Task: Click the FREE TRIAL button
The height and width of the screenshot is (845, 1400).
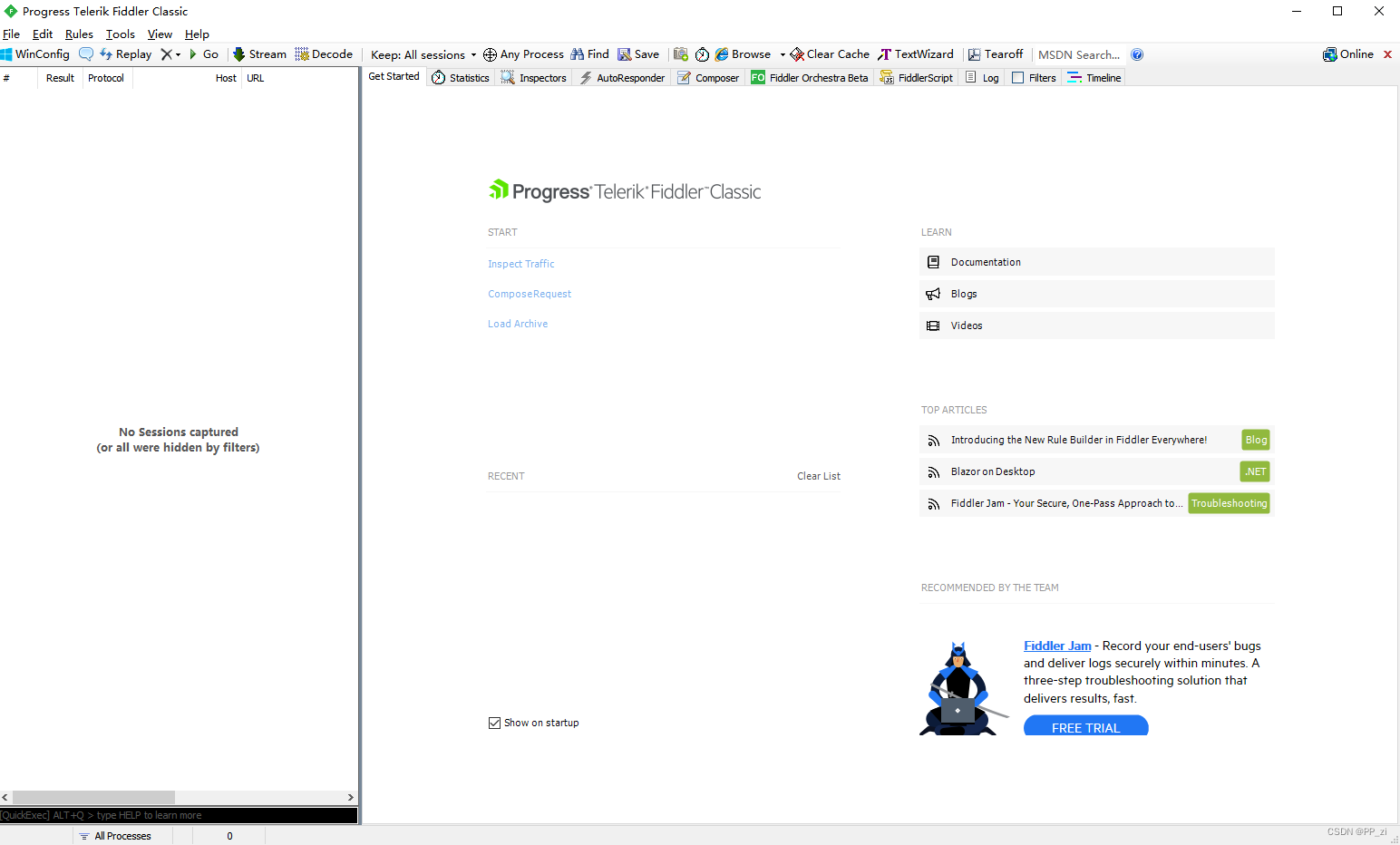Action: point(1086,725)
